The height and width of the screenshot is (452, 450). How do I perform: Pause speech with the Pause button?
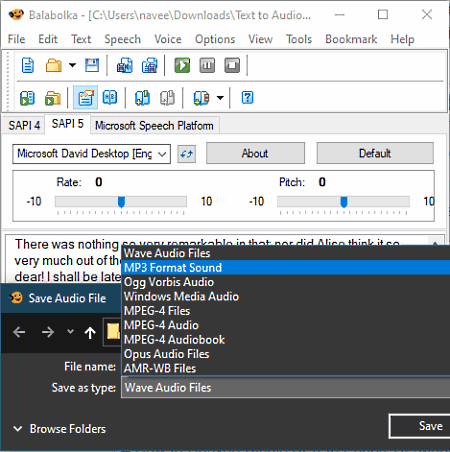coord(207,65)
